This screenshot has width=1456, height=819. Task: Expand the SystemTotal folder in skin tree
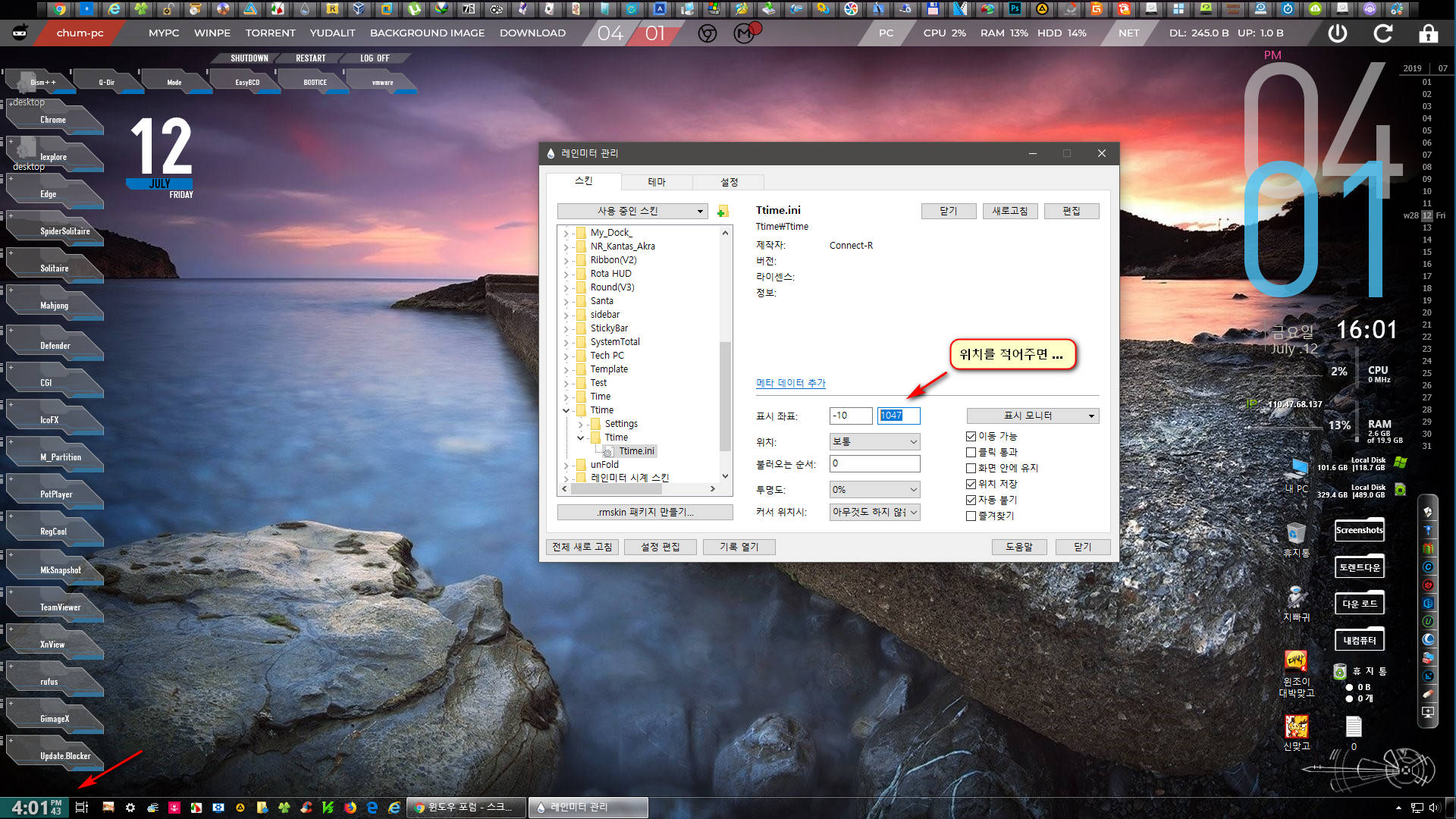pyautogui.click(x=566, y=342)
